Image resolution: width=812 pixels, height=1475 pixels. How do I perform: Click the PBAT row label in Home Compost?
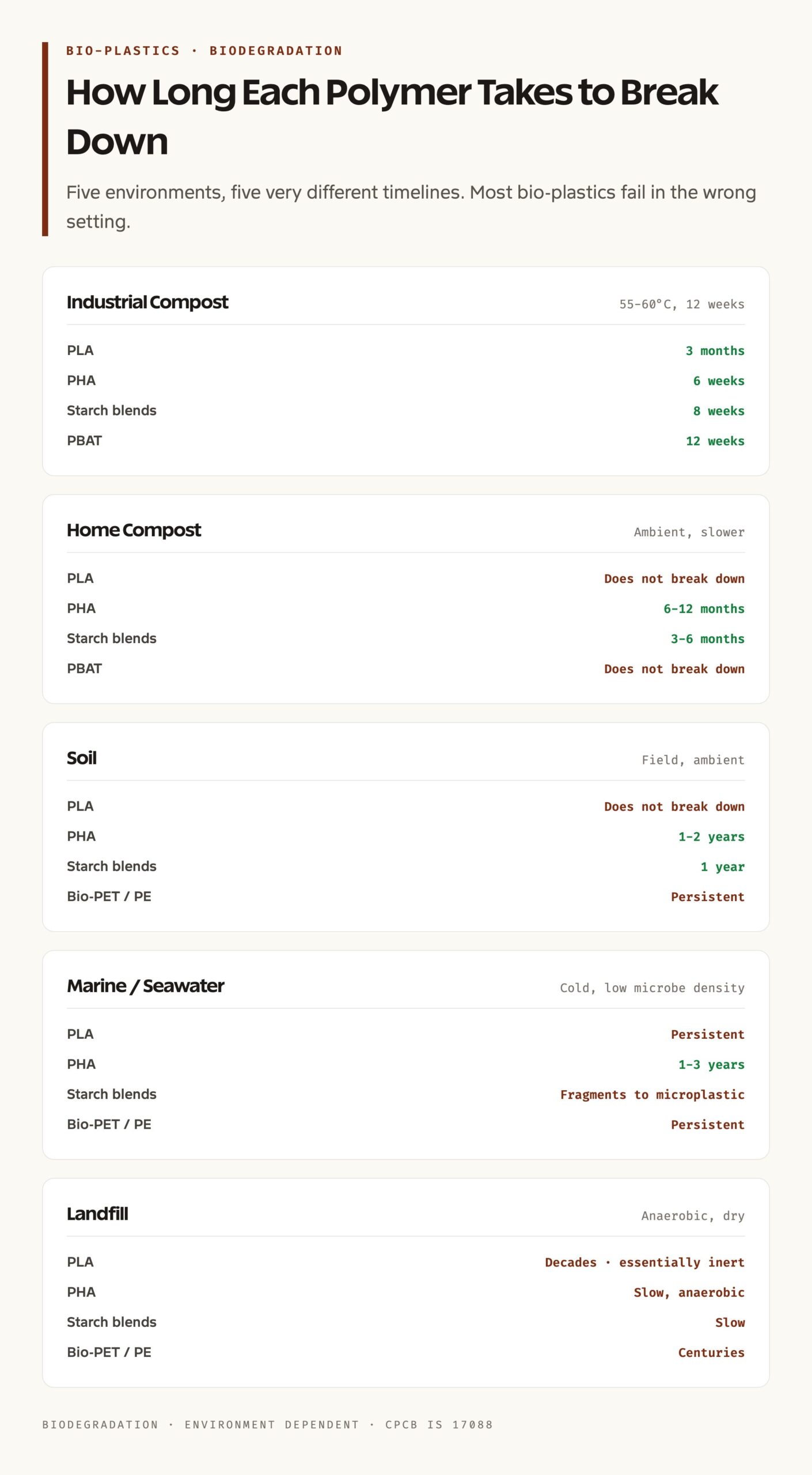(84, 668)
